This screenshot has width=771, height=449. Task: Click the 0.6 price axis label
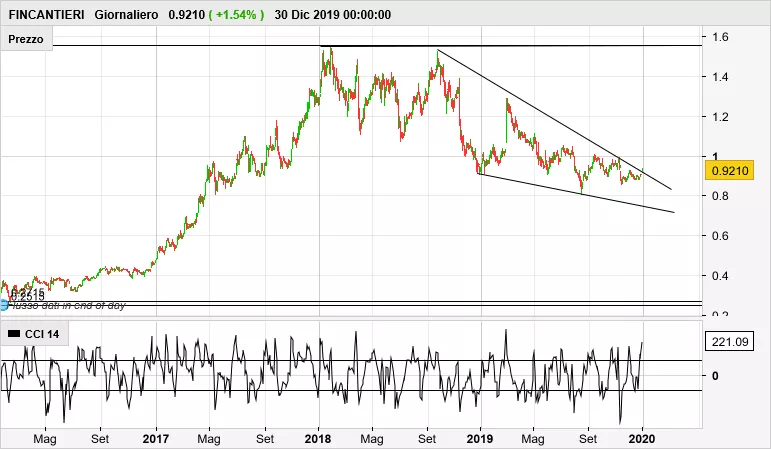[x=720, y=236]
